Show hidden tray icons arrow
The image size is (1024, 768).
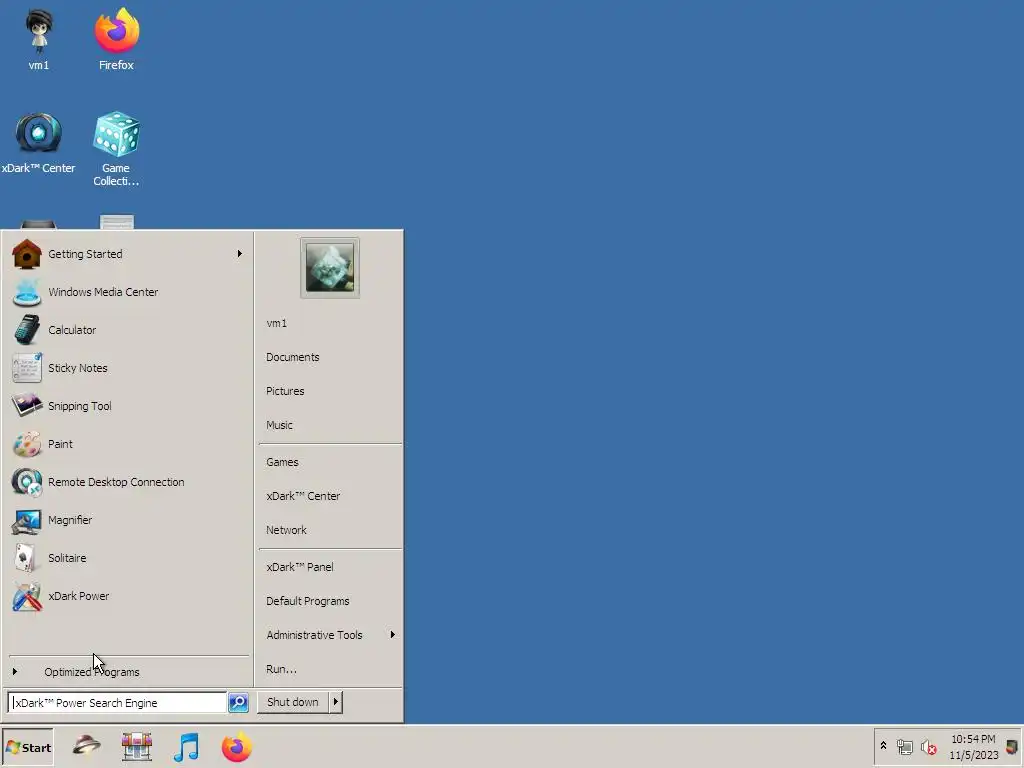click(x=884, y=746)
